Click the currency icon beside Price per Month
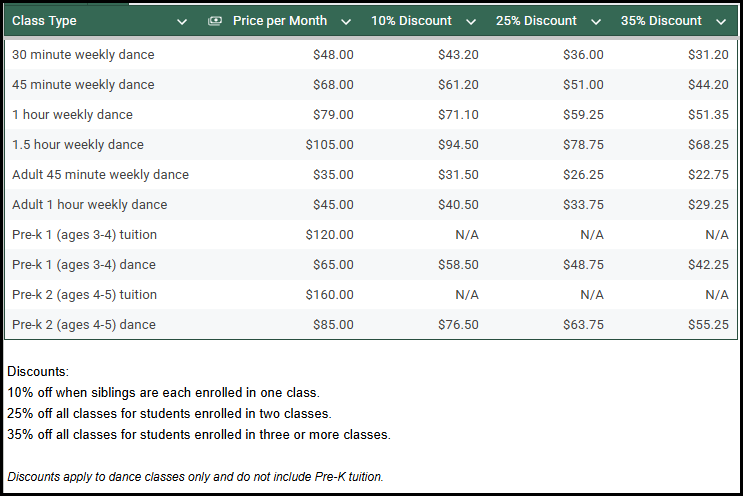743x496 pixels. [215, 21]
